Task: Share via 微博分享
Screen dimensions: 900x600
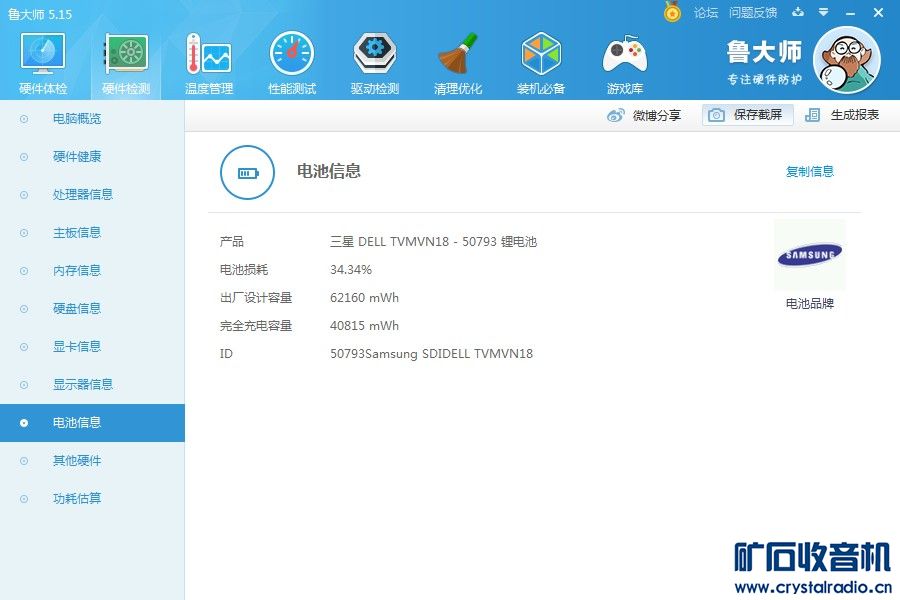Action: point(643,115)
